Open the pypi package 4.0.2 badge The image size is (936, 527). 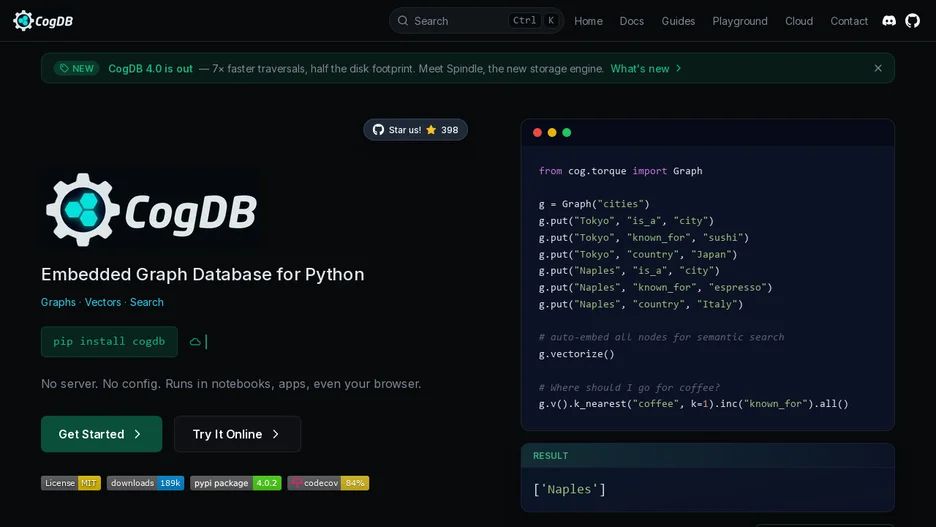pyautogui.click(x=236, y=483)
